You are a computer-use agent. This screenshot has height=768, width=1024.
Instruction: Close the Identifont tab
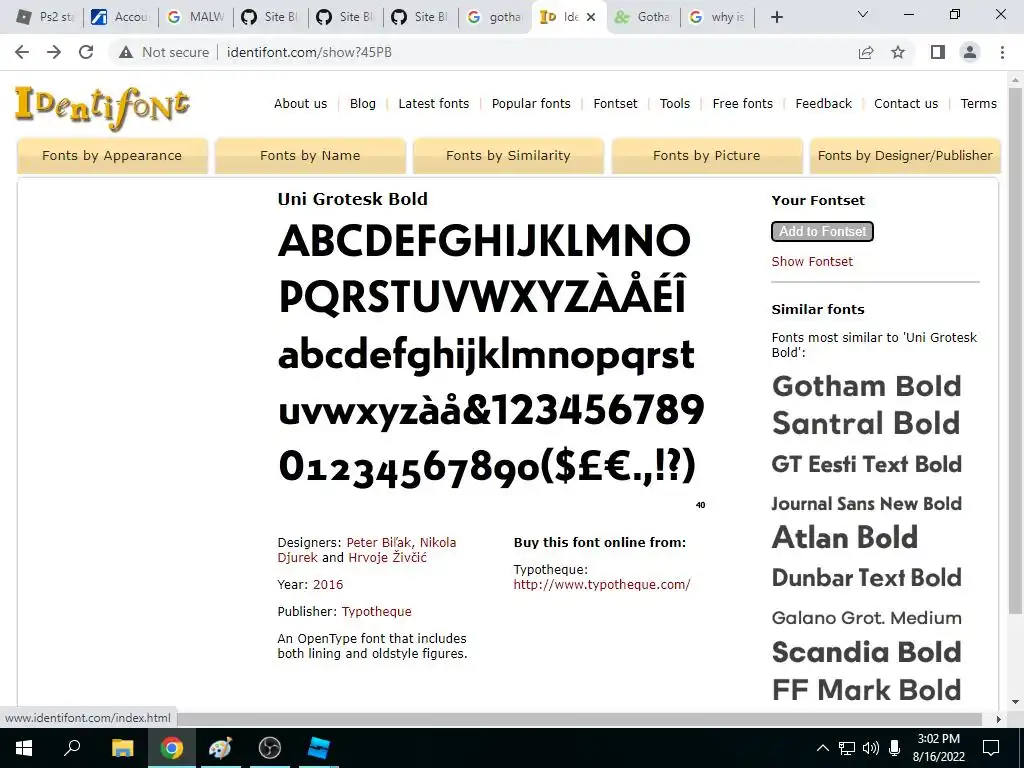[x=591, y=17]
